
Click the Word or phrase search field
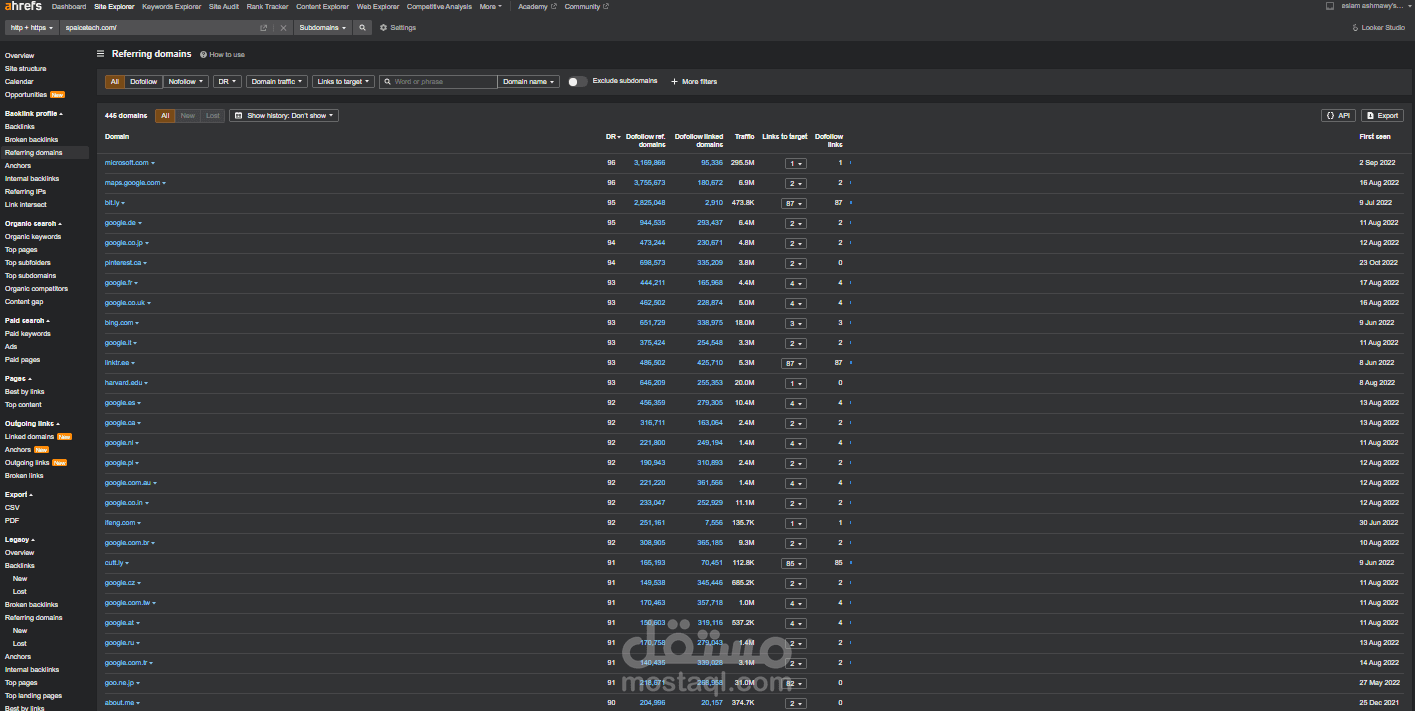coord(438,82)
